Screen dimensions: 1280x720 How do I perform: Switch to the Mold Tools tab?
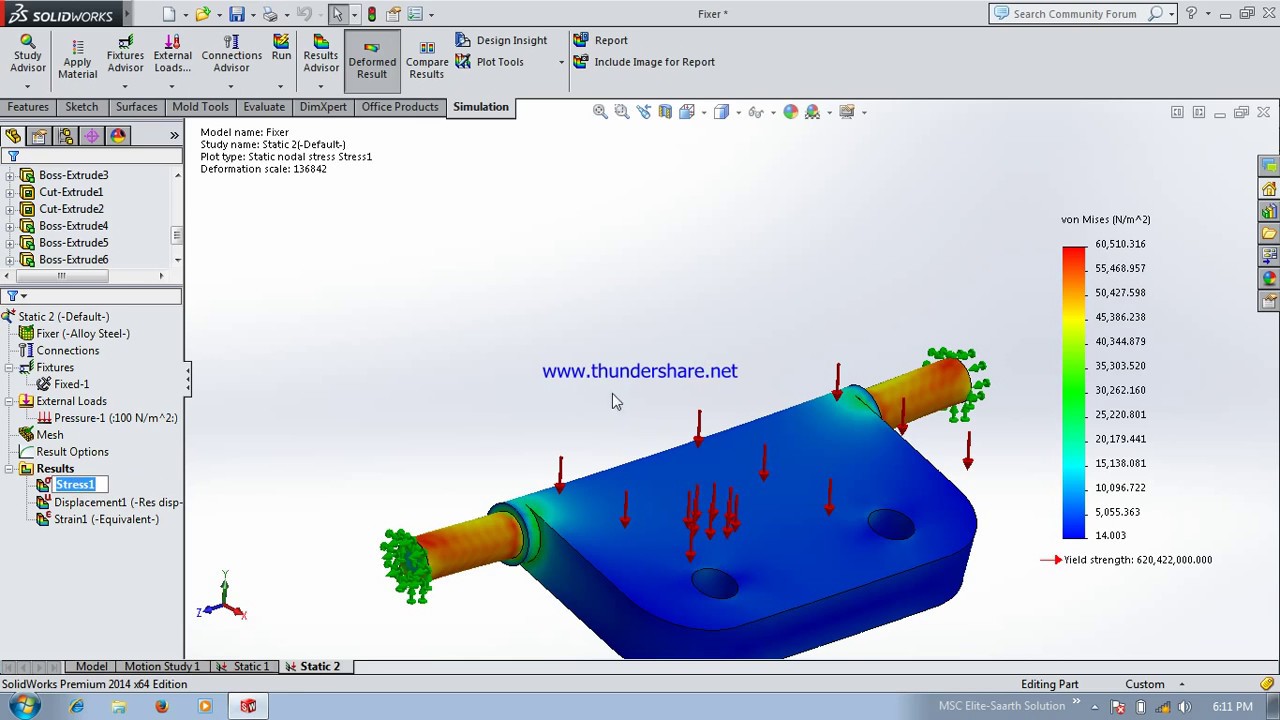tap(200, 107)
